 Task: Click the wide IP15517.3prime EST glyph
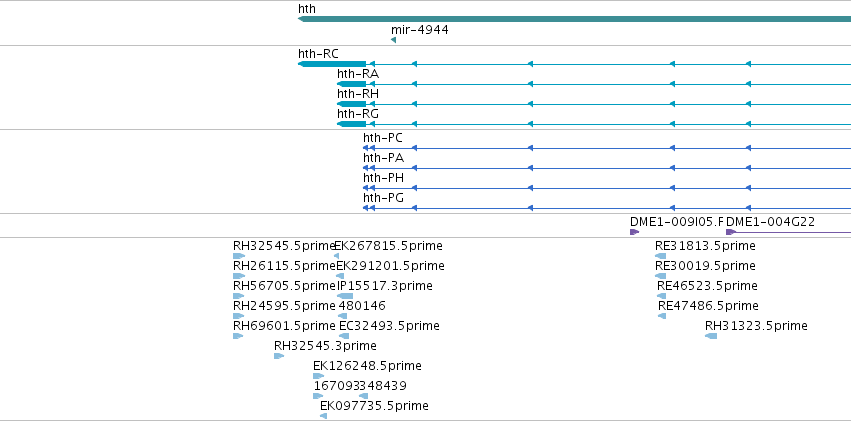pyautogui.click(x=345, y=296)
